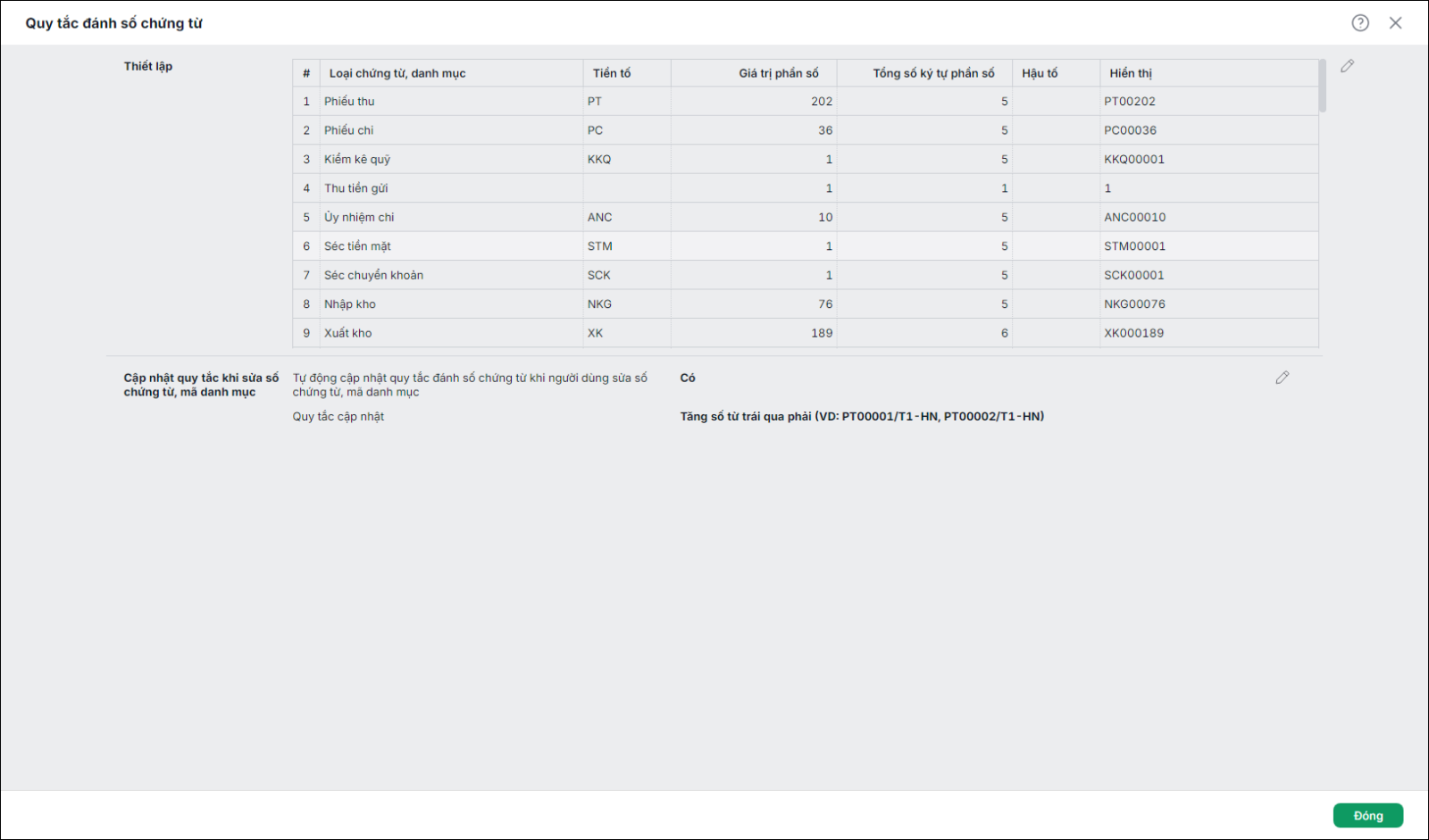Click the Đóng button
The width and height of the screenshot is (1429, 840).
tap(1368, 816)
